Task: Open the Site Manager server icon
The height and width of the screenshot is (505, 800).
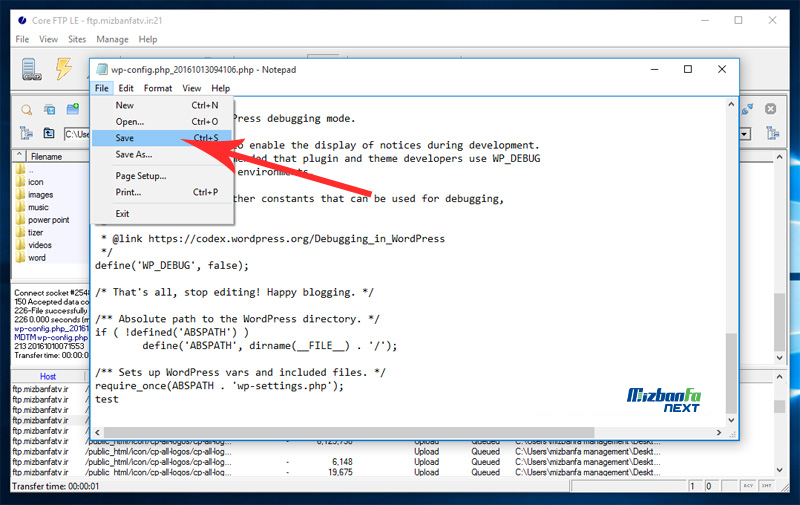Action: pos(32,69)
